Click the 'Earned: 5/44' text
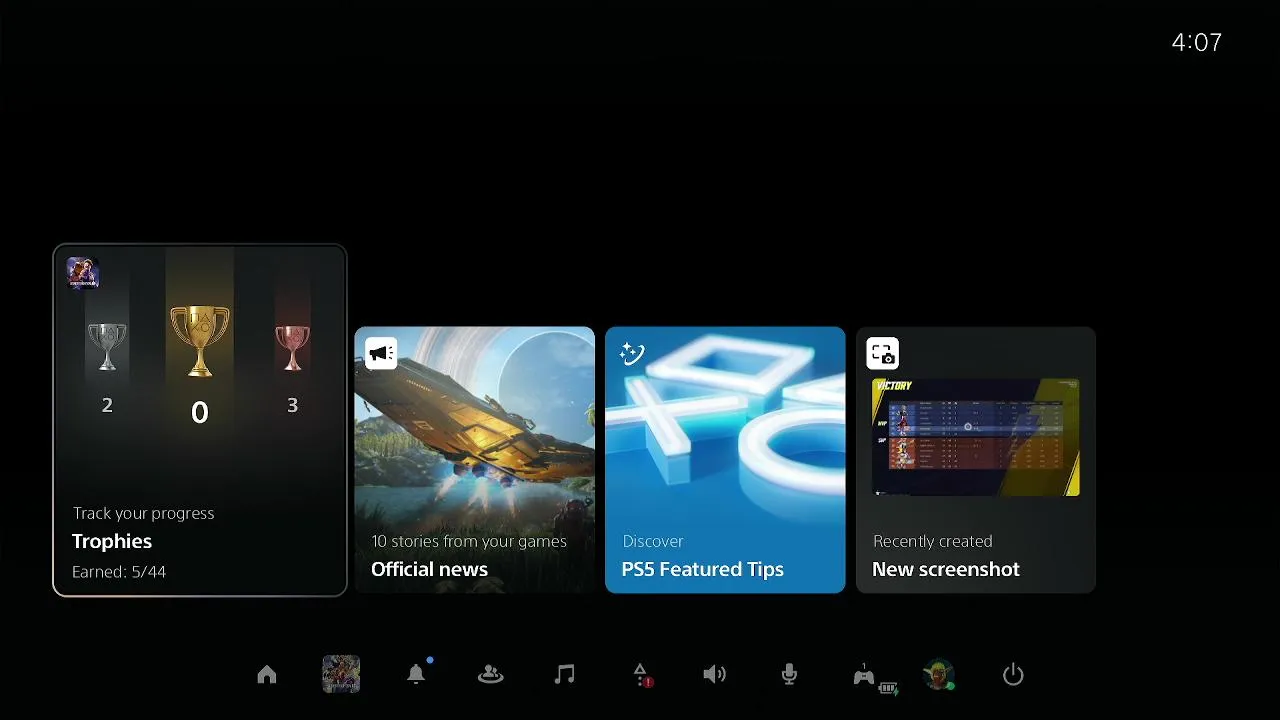1280x720 pixels. [x=119, y=573]
